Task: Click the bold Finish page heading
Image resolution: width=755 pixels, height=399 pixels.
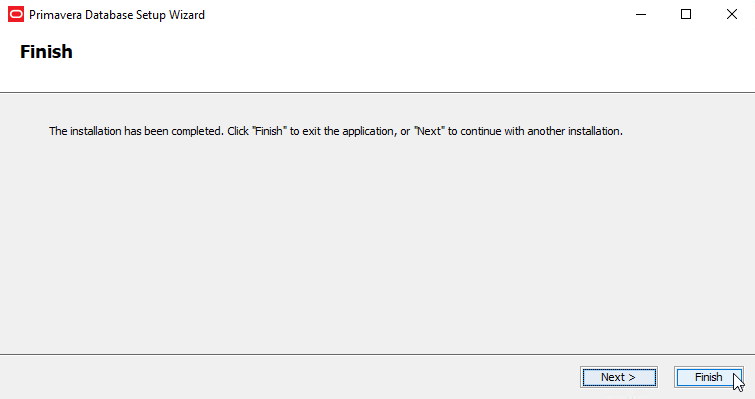Action: tap(46, 52)
